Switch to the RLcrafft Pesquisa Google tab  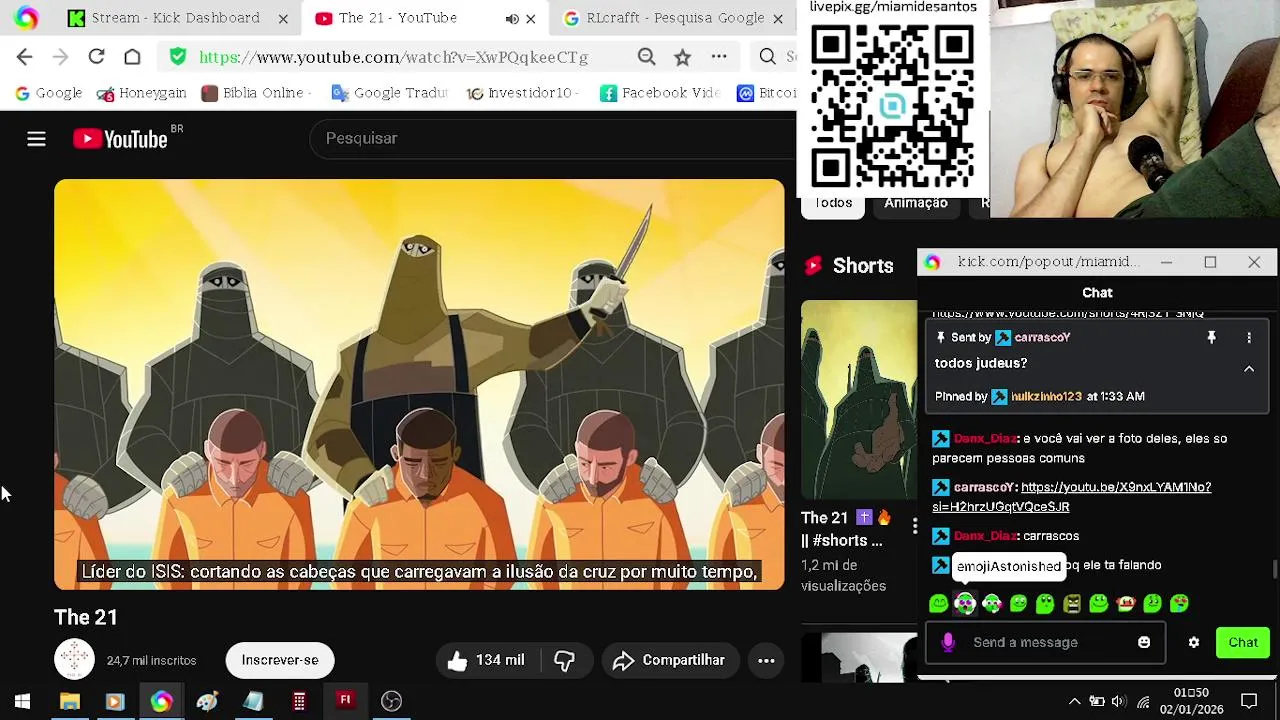click(x=675, y=18)
